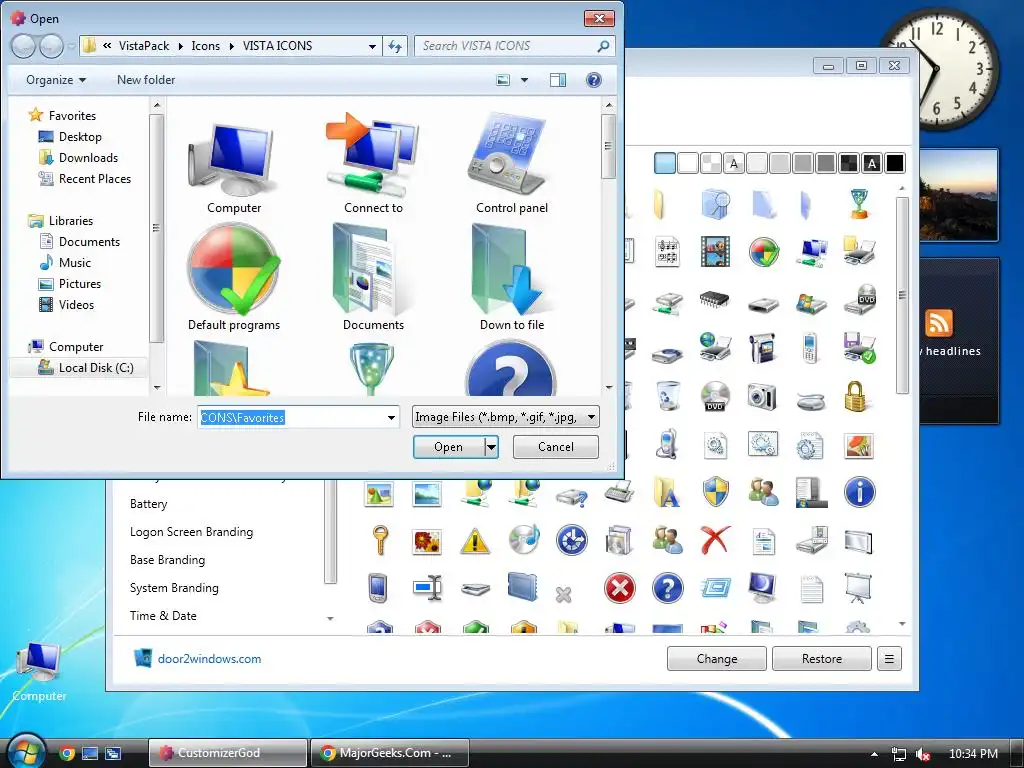Pick the sheet music icon in CustomizerGod
The image size is (1024, 768).
pyautogui.click(x=667, y=251)
